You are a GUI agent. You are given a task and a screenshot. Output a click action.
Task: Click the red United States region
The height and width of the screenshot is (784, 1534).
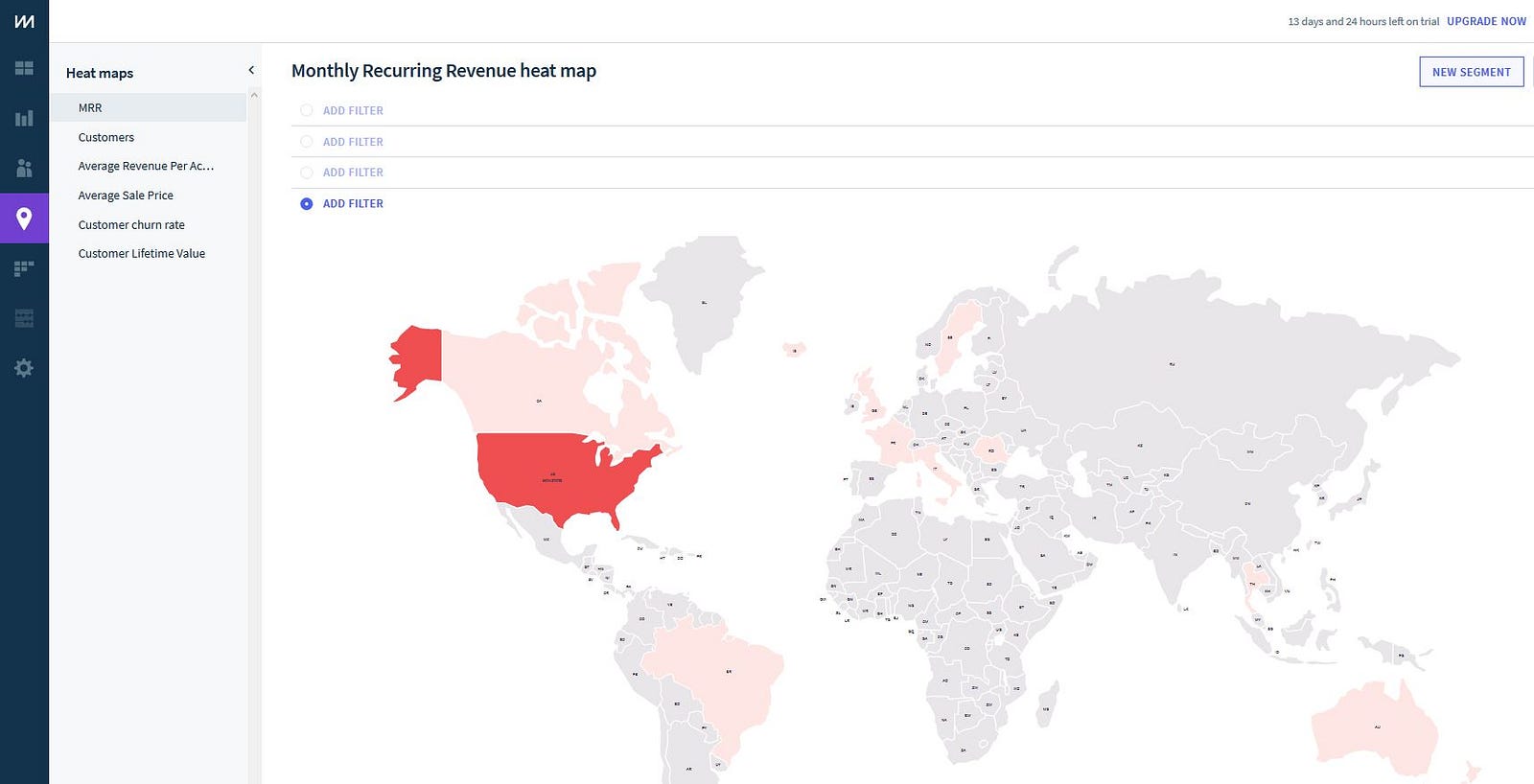point(551,474)
